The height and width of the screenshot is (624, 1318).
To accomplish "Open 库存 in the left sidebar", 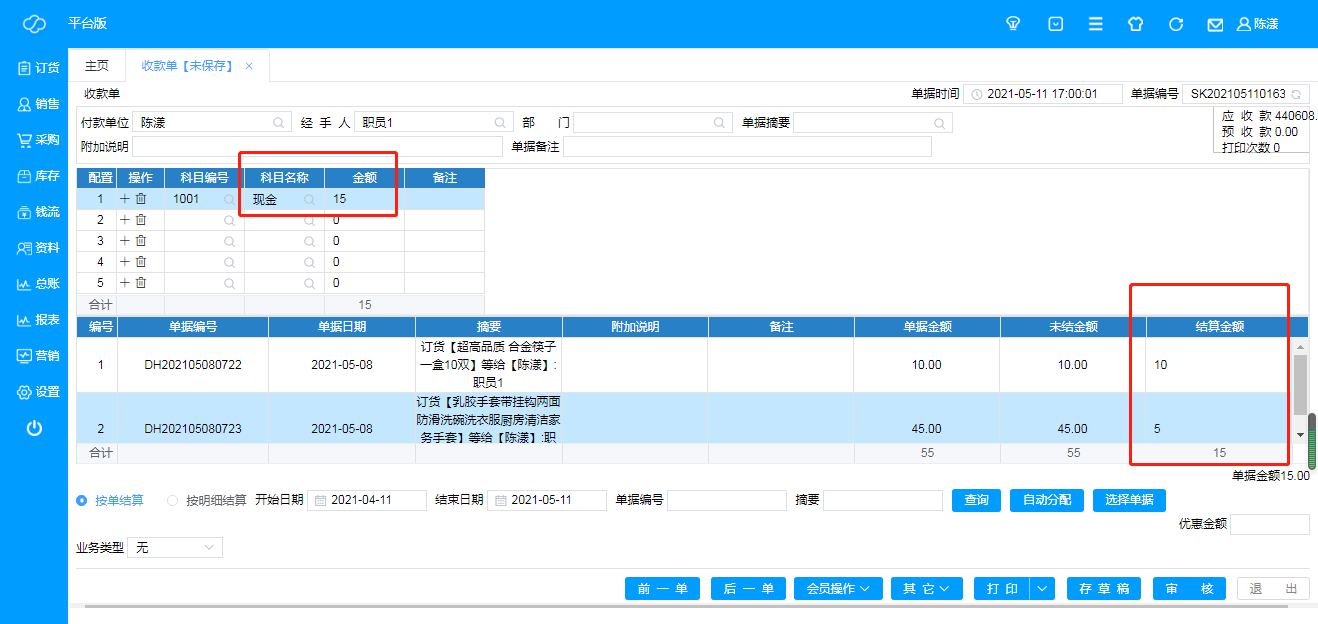I will click(38, 176).
